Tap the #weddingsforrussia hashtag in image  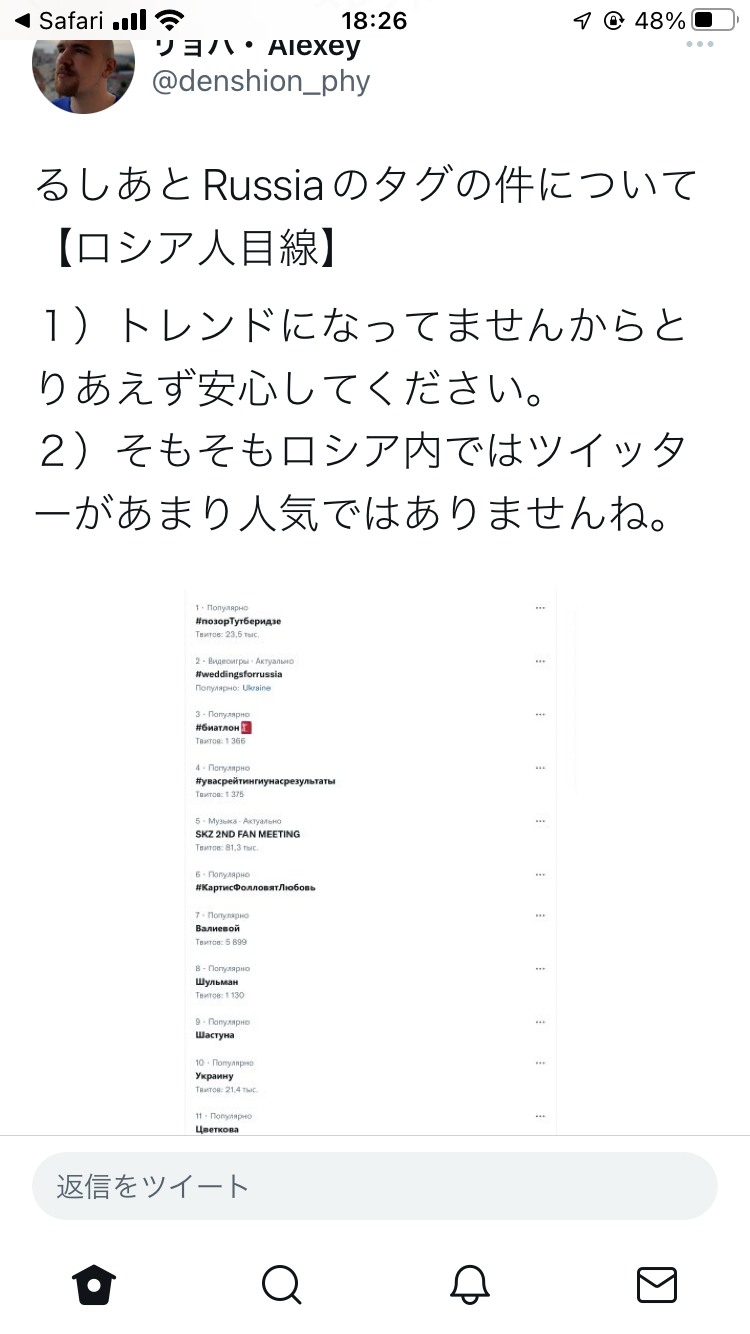click(x=239, y=674)
